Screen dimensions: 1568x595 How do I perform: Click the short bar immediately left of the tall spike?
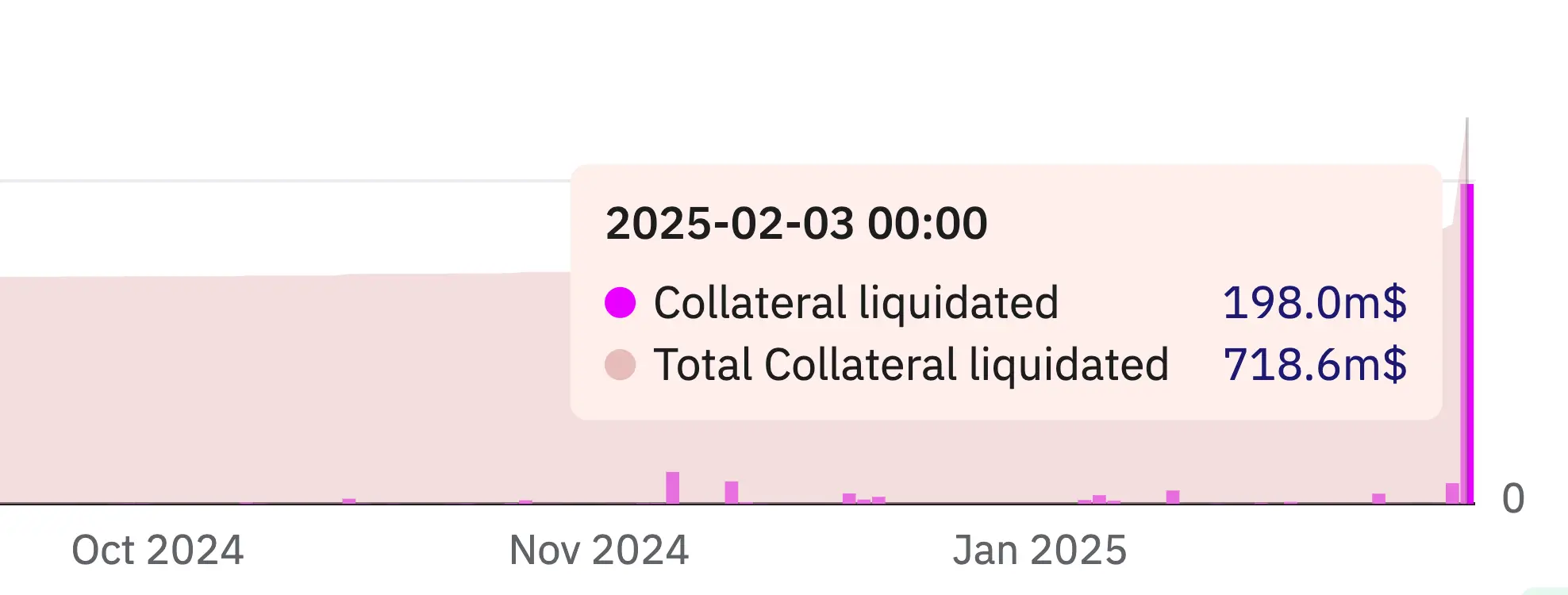(1452, 493)
